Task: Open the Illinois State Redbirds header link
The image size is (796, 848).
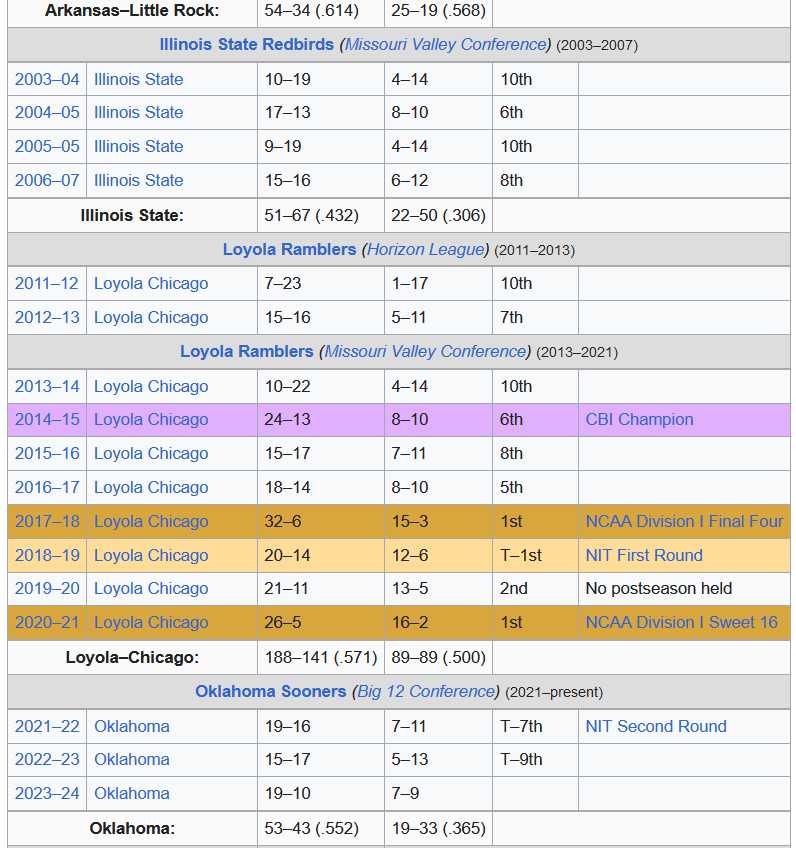Action: 246,44
